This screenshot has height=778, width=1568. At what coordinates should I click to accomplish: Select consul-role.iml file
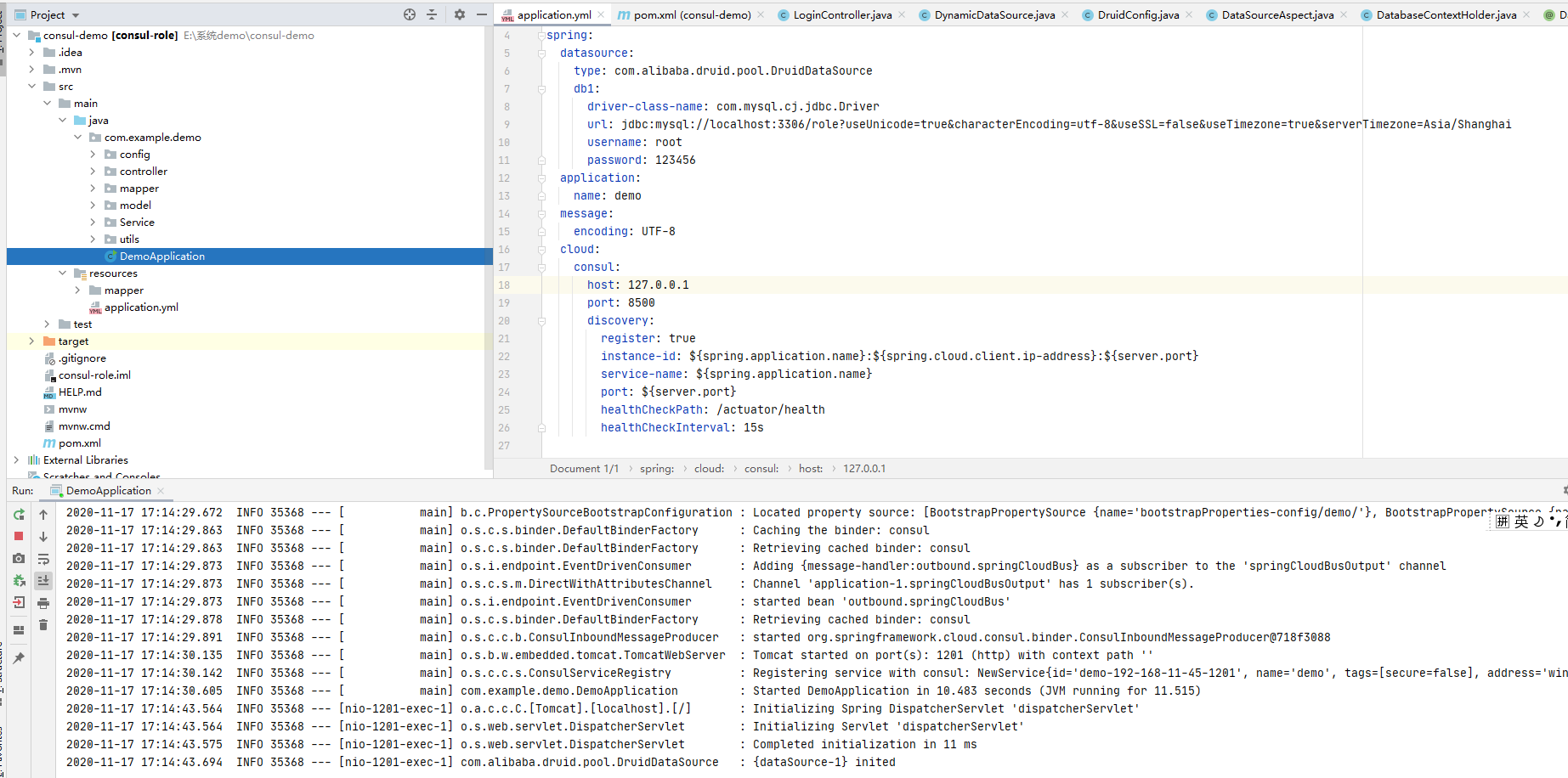point(94,375)
